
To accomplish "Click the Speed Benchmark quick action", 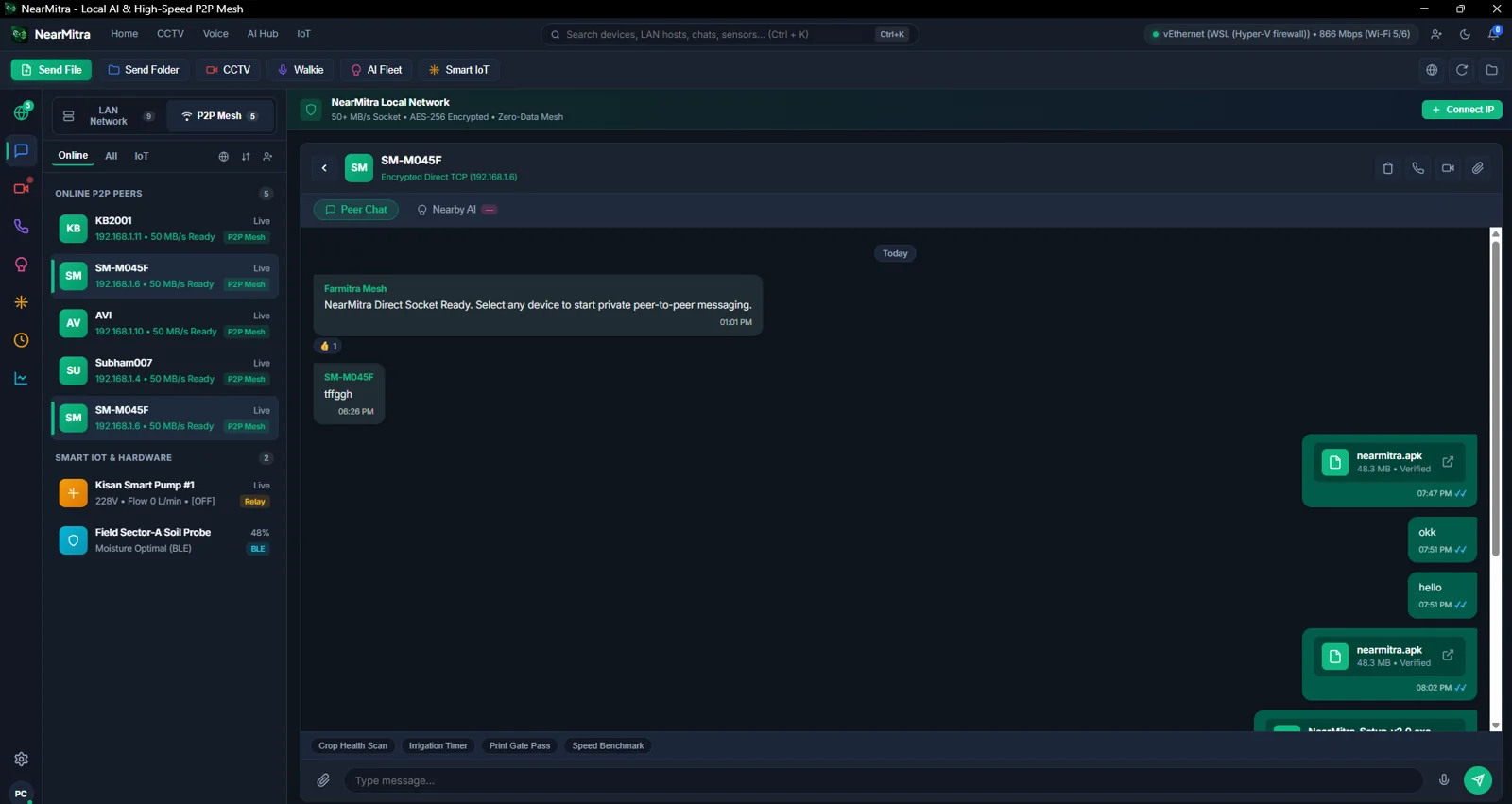I will [x=608, y=745].
